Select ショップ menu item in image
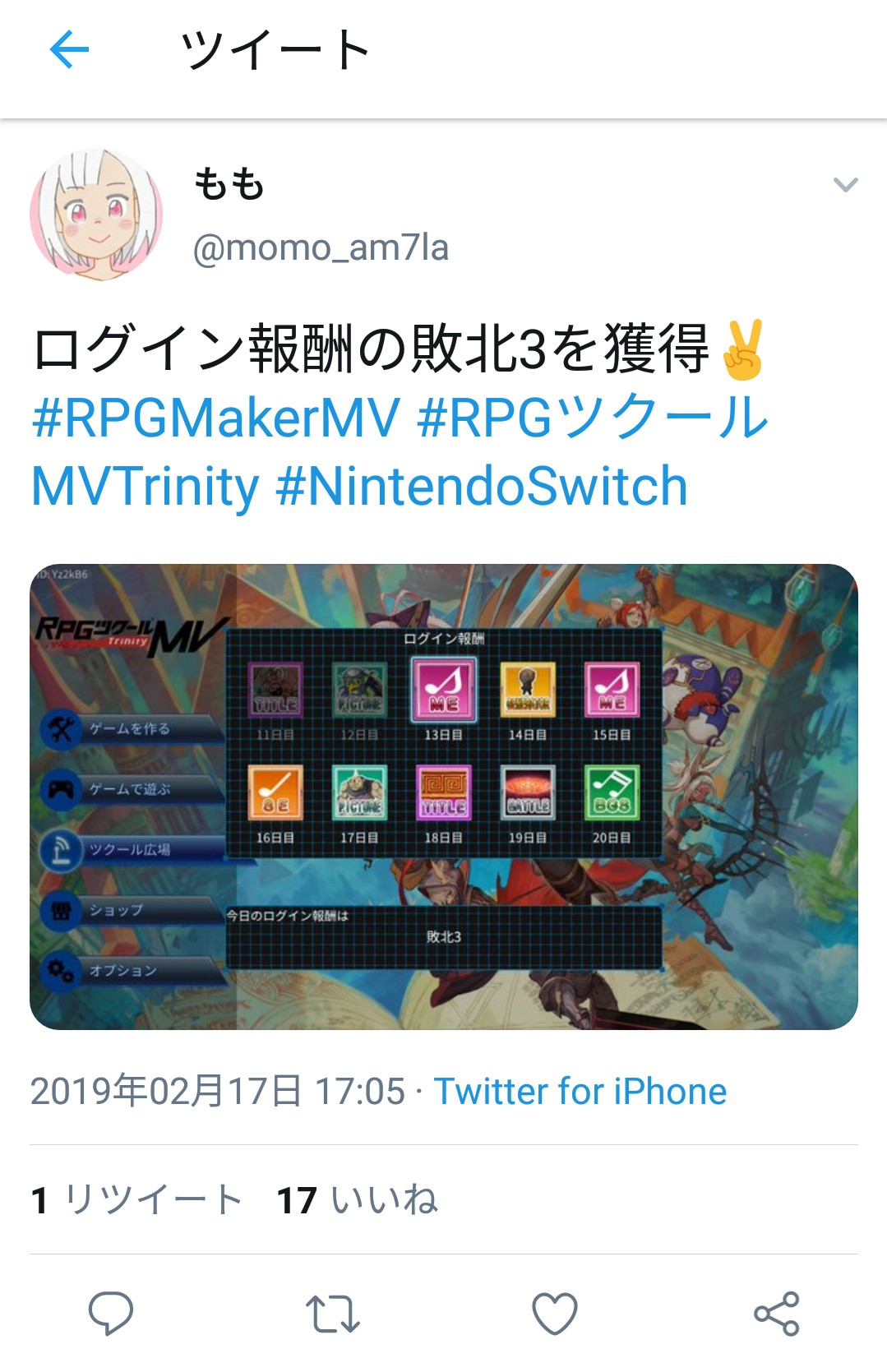The width and height of the screenshot is (887, 1372). (132, 910)
